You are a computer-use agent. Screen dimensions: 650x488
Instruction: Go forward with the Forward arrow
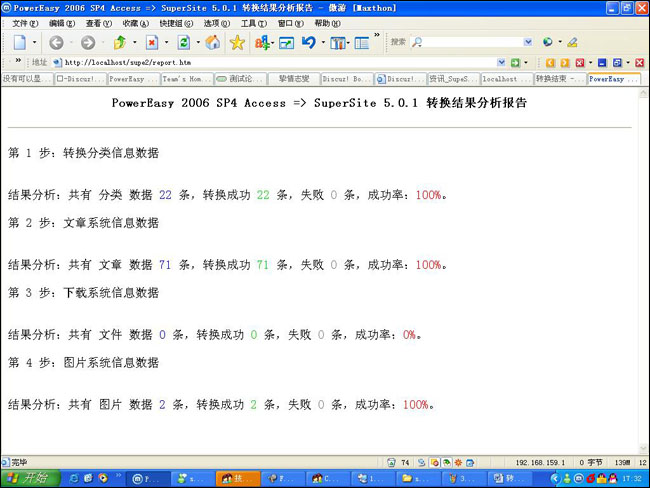tap(88, 42)
